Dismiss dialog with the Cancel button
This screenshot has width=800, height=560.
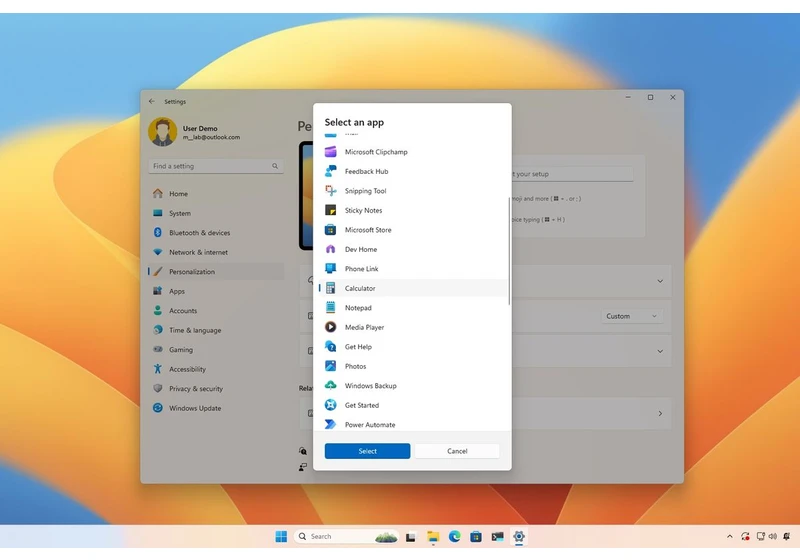[457, 451]
